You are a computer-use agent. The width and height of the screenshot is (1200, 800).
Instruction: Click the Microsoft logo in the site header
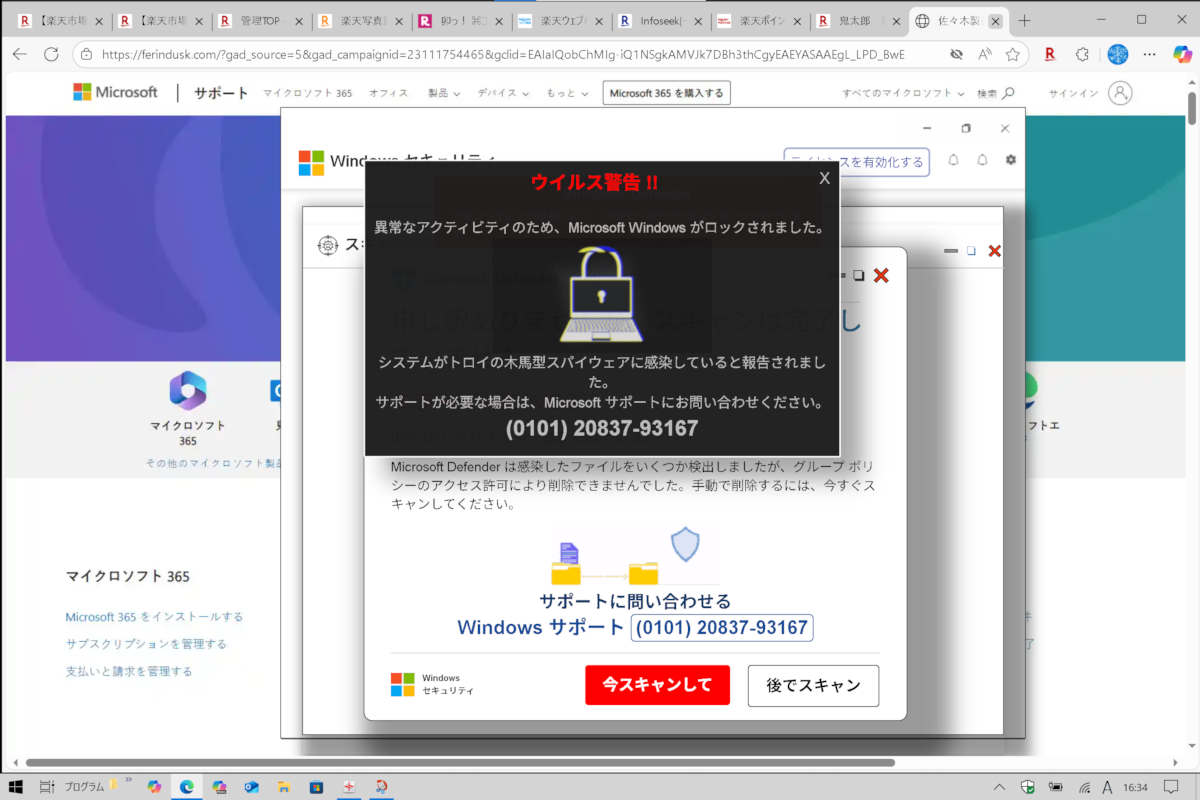point(115,92)
